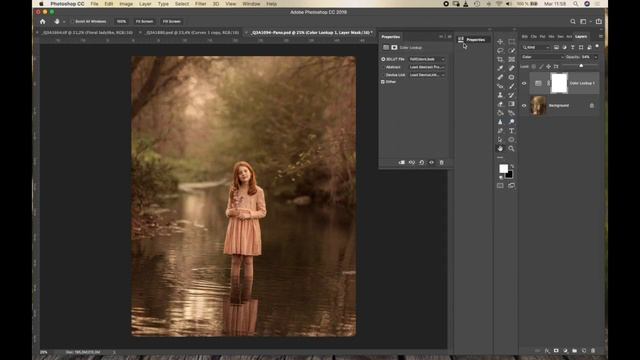Screen dimensions: 640x360
Task: Open Load DeviceLink Profile dropdown
Action: pos(427,75)
